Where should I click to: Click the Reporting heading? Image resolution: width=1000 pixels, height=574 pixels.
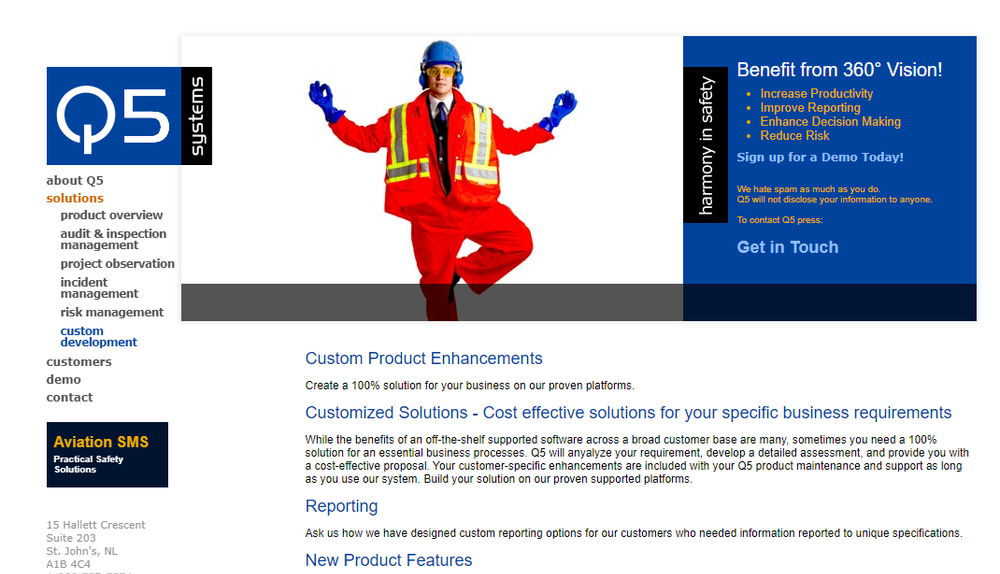point(341,506)
